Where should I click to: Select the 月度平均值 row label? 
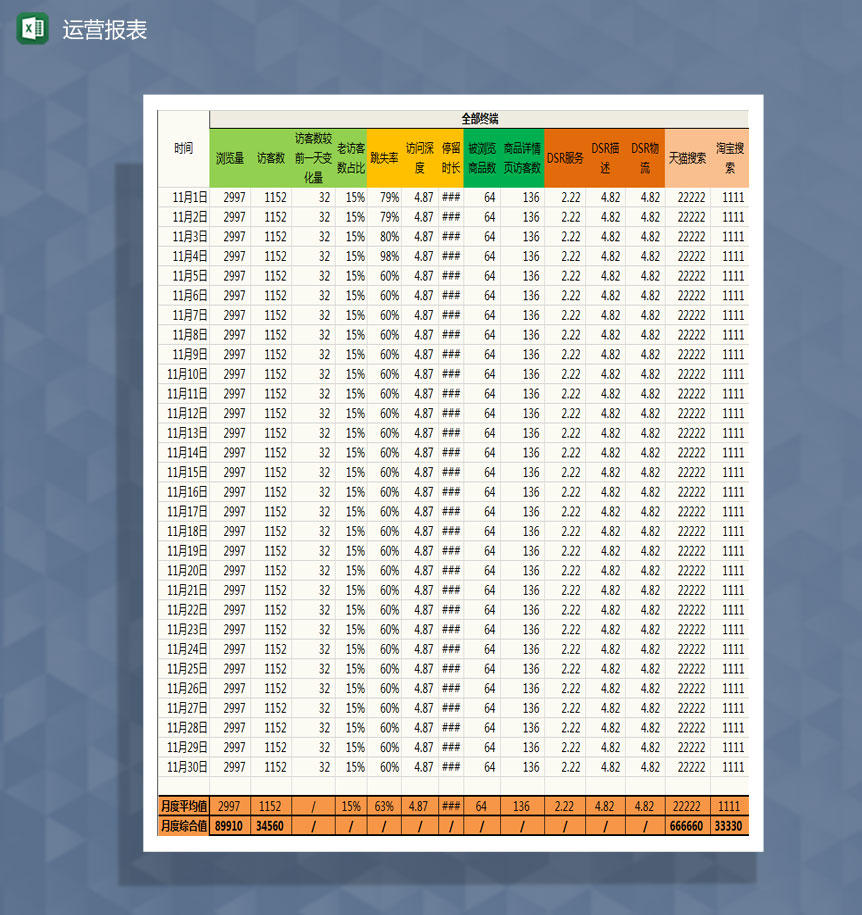(x=184, y=806)
